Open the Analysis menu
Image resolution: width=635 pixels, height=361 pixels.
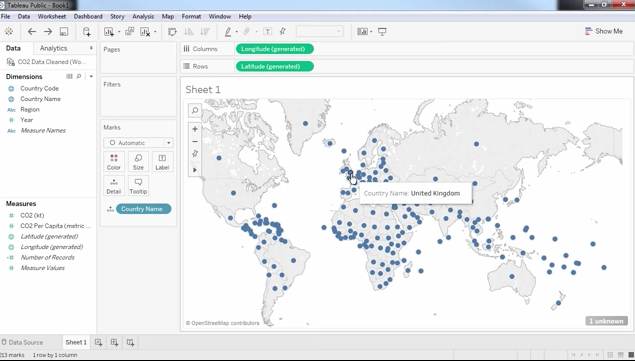tap(143, 17)
